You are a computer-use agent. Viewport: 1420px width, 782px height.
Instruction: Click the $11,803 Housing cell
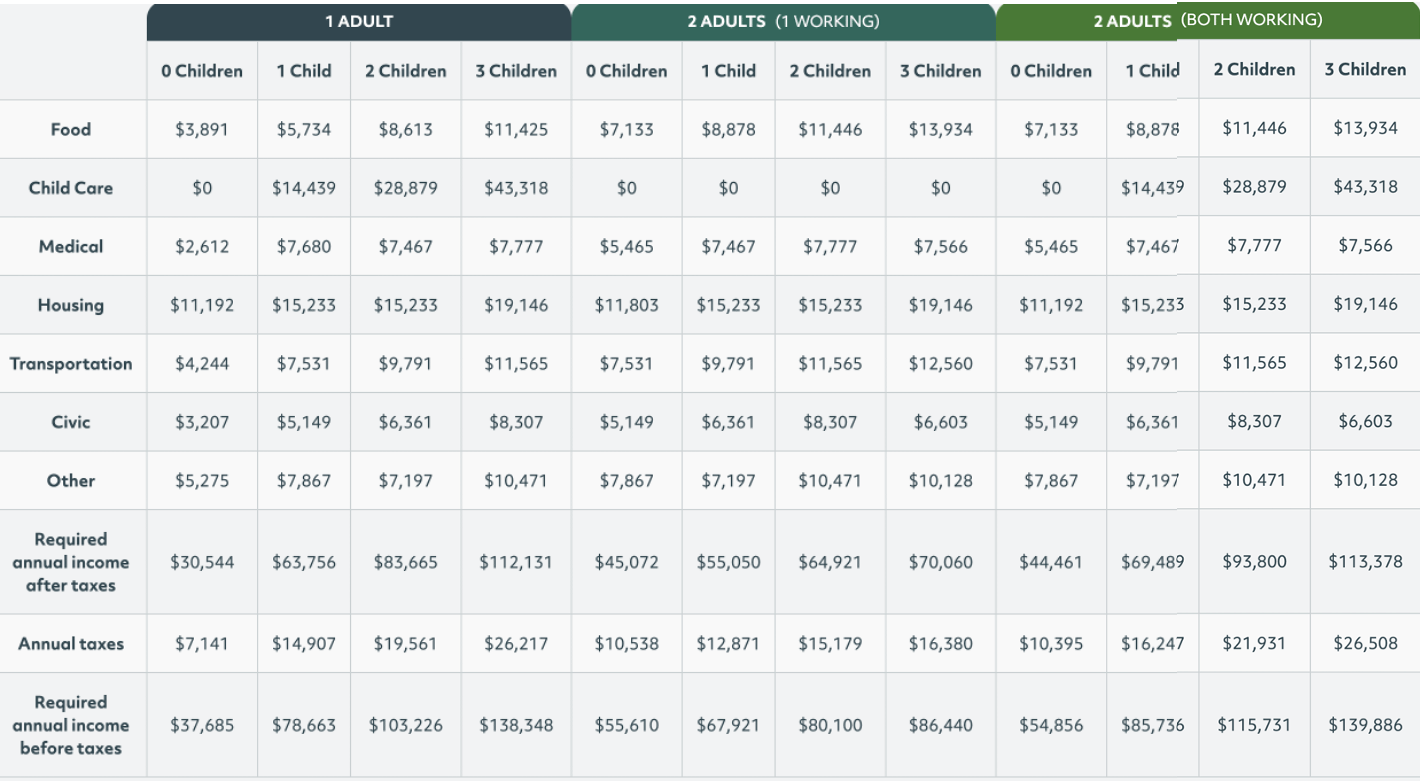pos(626,305)
